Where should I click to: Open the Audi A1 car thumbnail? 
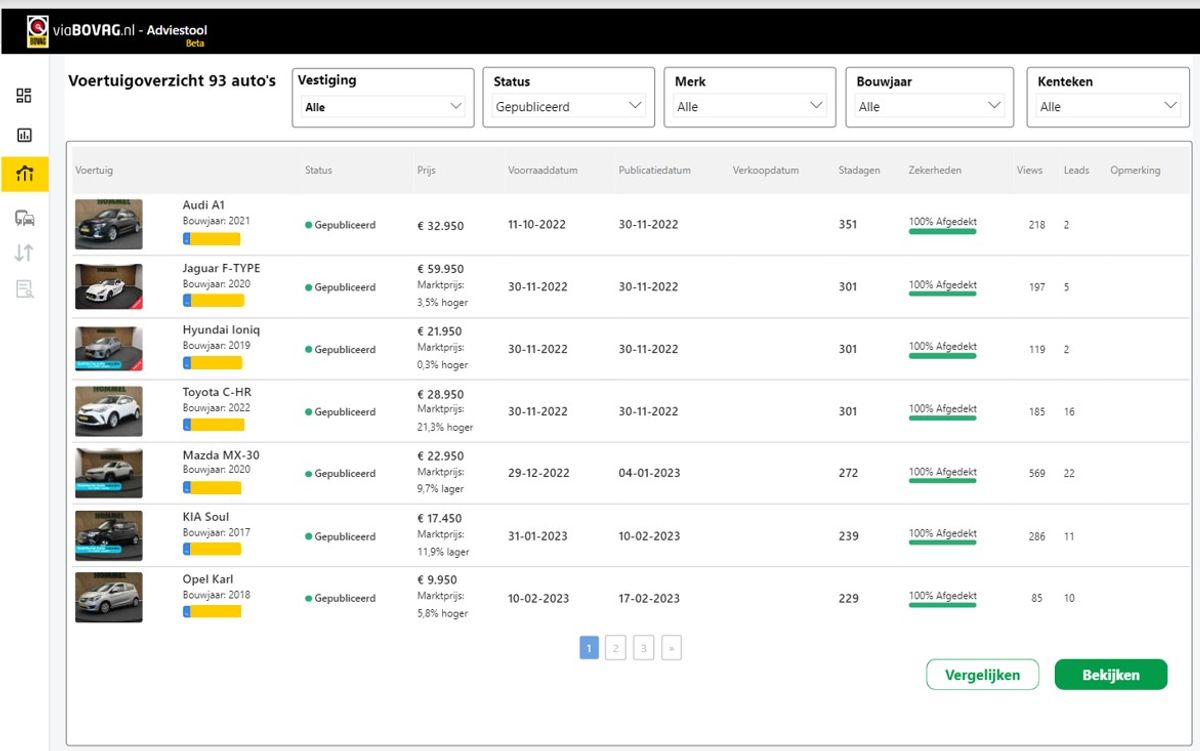point(108,224)
